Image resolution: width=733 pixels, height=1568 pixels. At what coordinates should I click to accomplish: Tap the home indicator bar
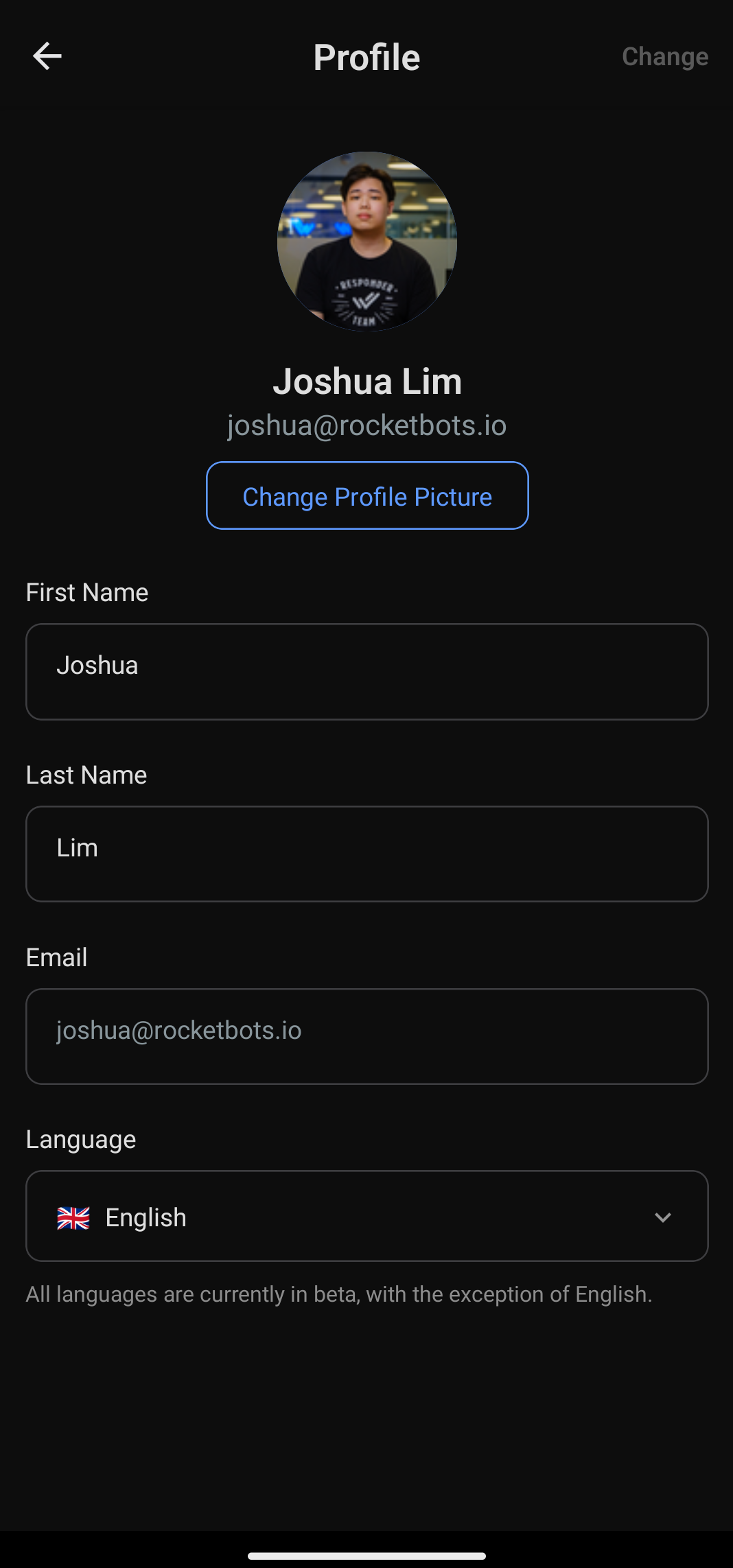coord(367,1556)
